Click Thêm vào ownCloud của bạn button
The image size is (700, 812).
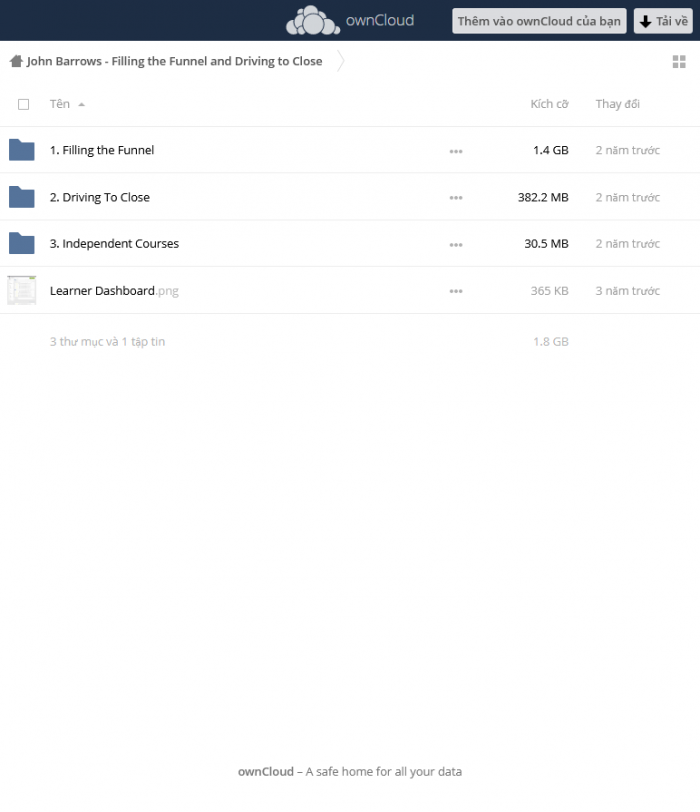pos(539,21)
